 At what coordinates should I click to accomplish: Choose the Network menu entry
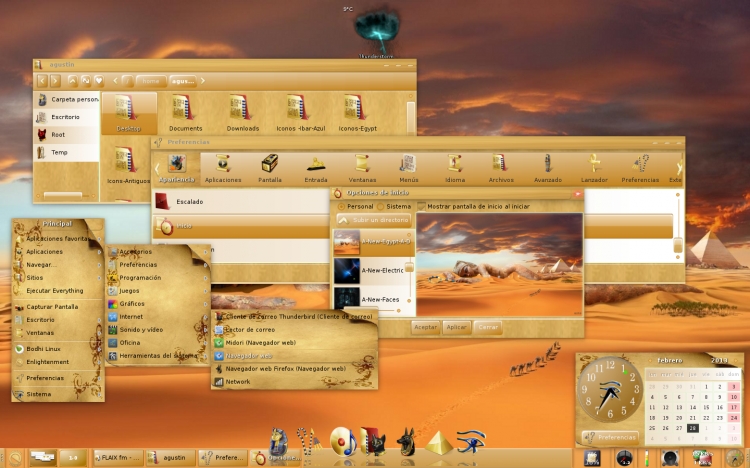(x=294, y=381)
